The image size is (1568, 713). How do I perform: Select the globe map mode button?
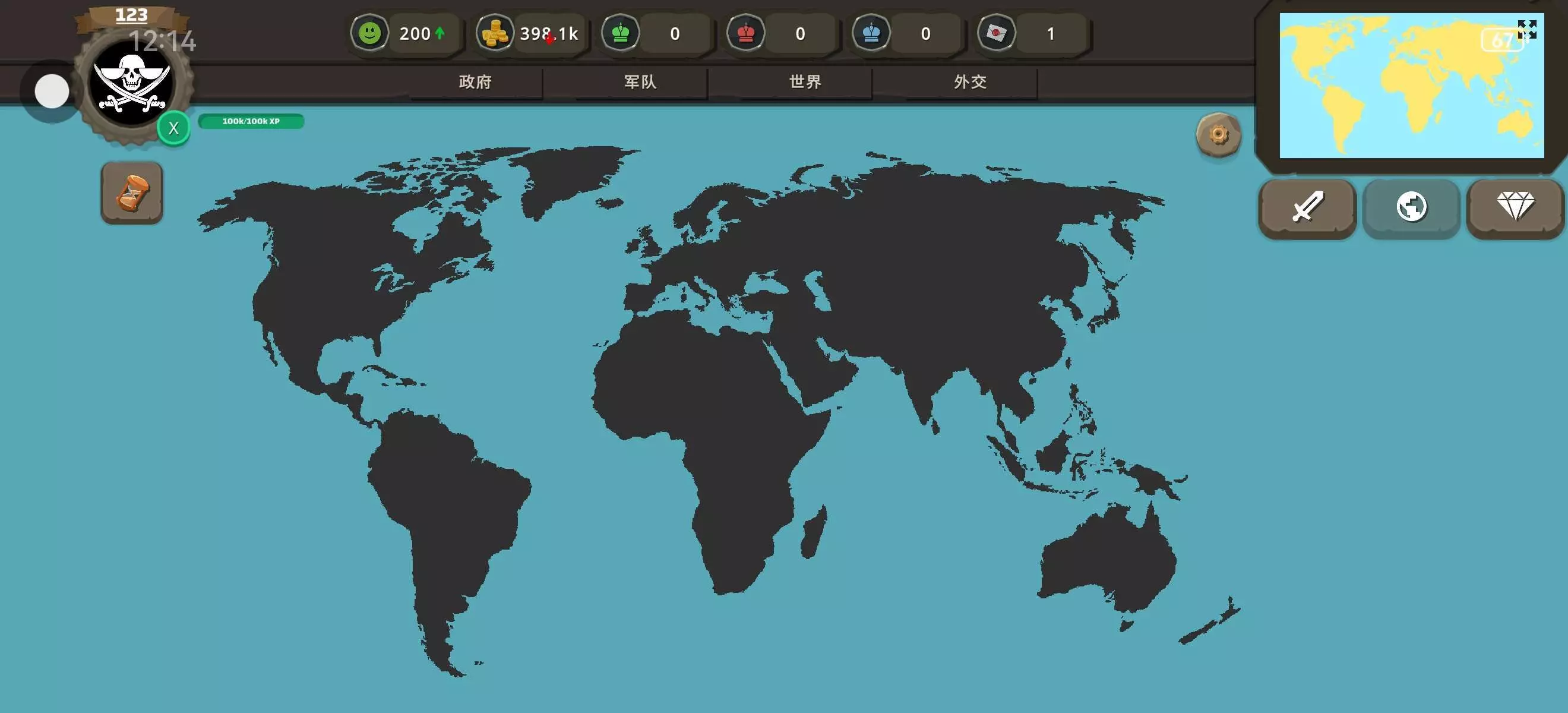(x=1411, y=207)
